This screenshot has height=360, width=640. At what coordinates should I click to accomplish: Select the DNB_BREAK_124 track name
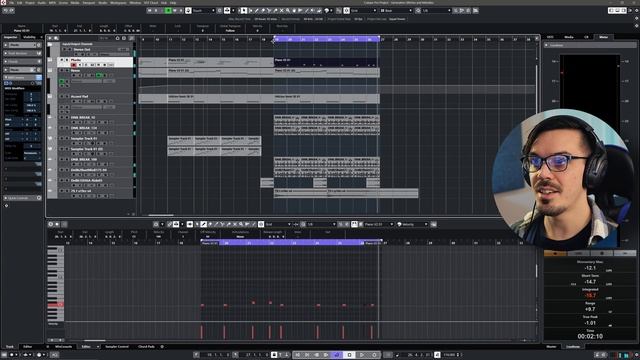tap(83, 128)
